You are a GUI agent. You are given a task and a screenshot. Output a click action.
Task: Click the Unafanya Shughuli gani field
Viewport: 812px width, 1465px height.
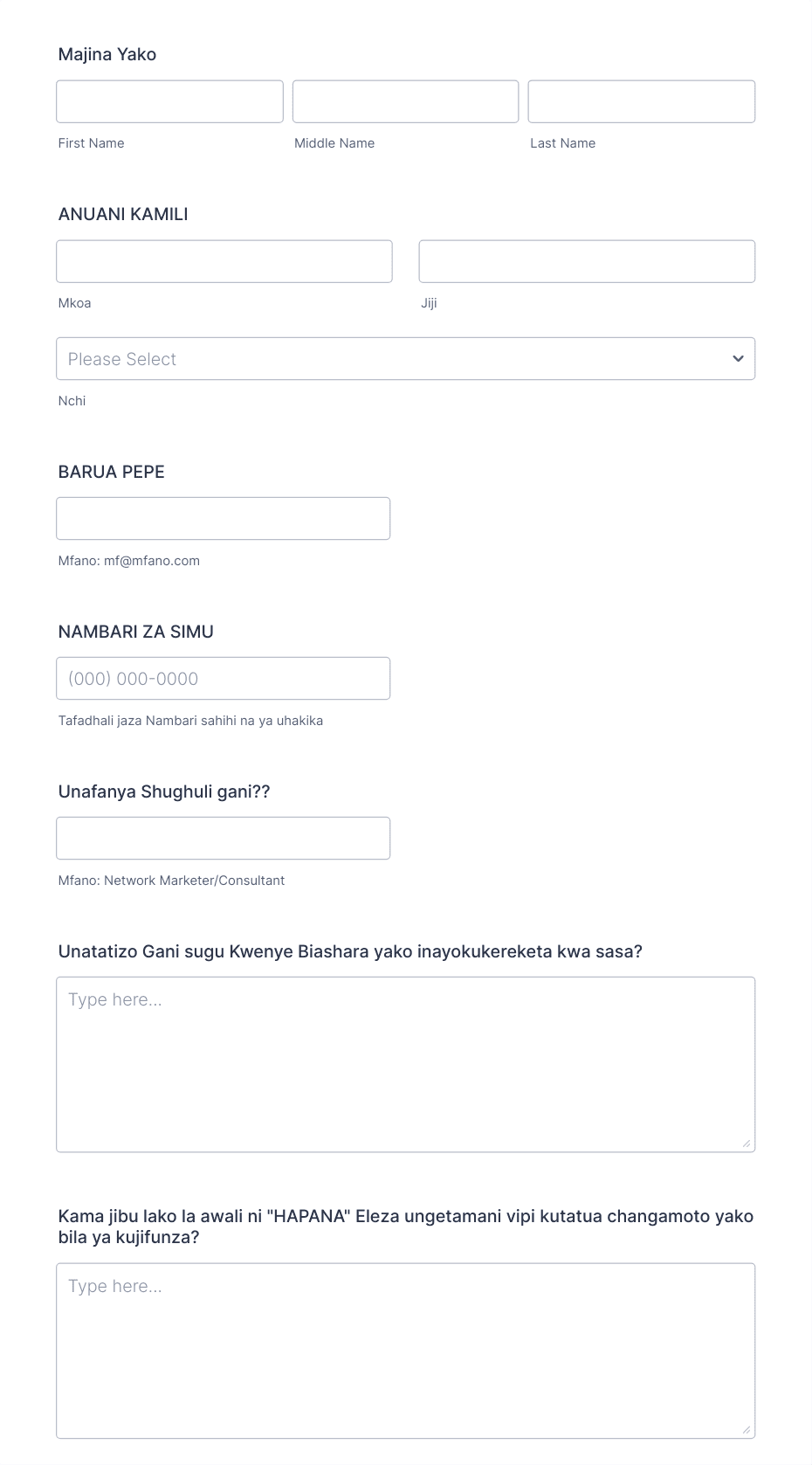click(224, 839)
